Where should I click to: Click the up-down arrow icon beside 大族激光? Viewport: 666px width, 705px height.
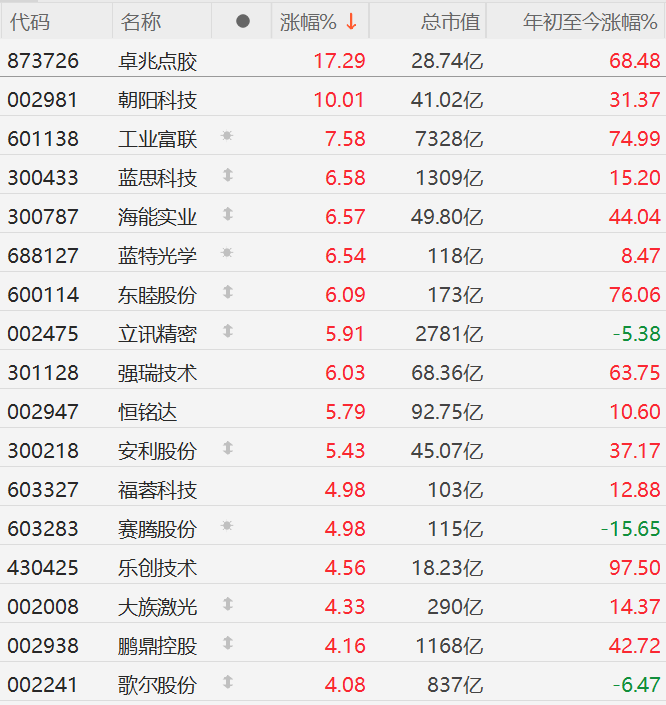coord(228,604)
